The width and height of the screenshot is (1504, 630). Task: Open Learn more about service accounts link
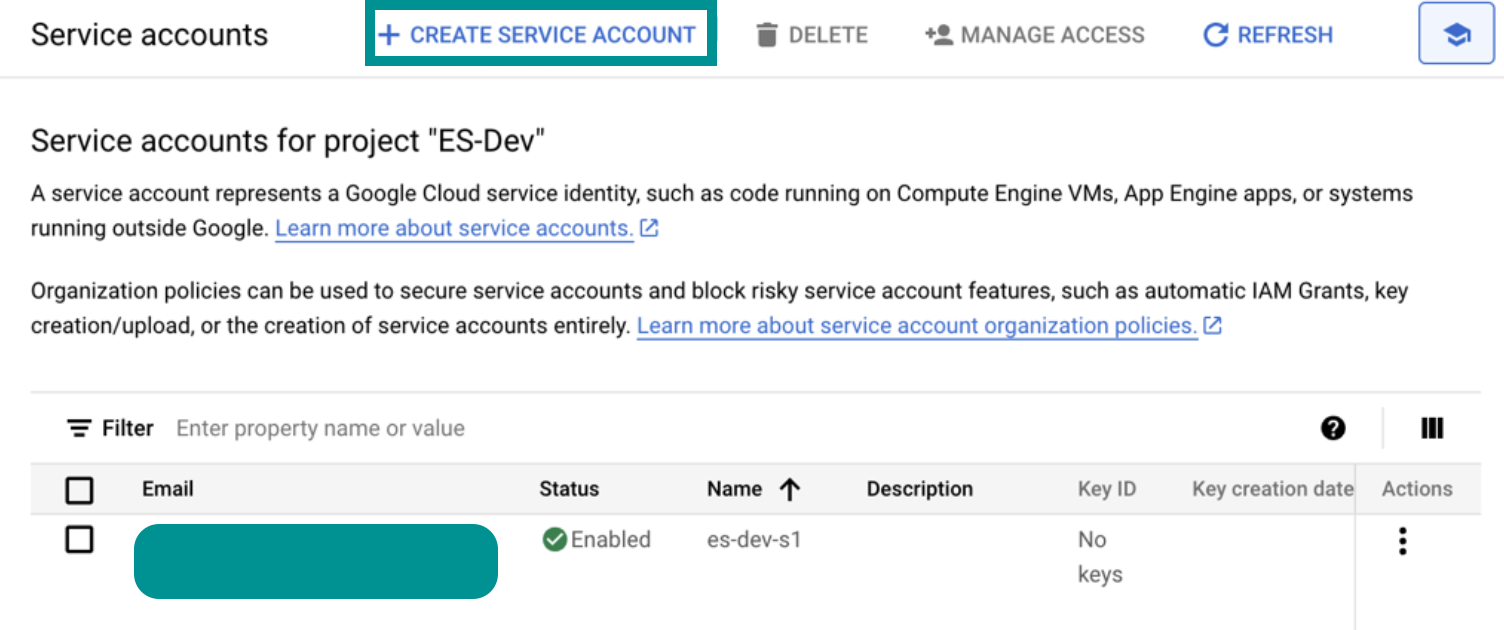pos(453,228)
